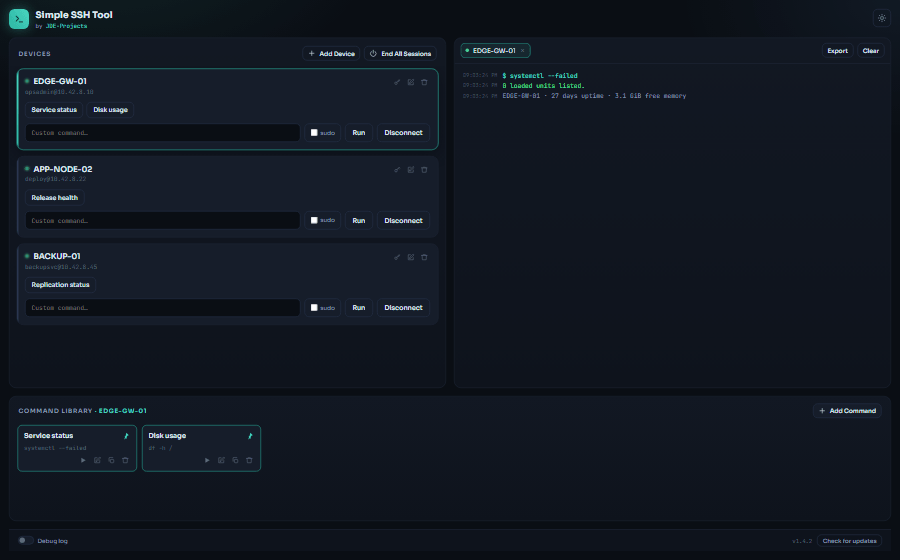Select the EDGE-GW-01 device name
This screenshot has width=900, height=560.
60,81
